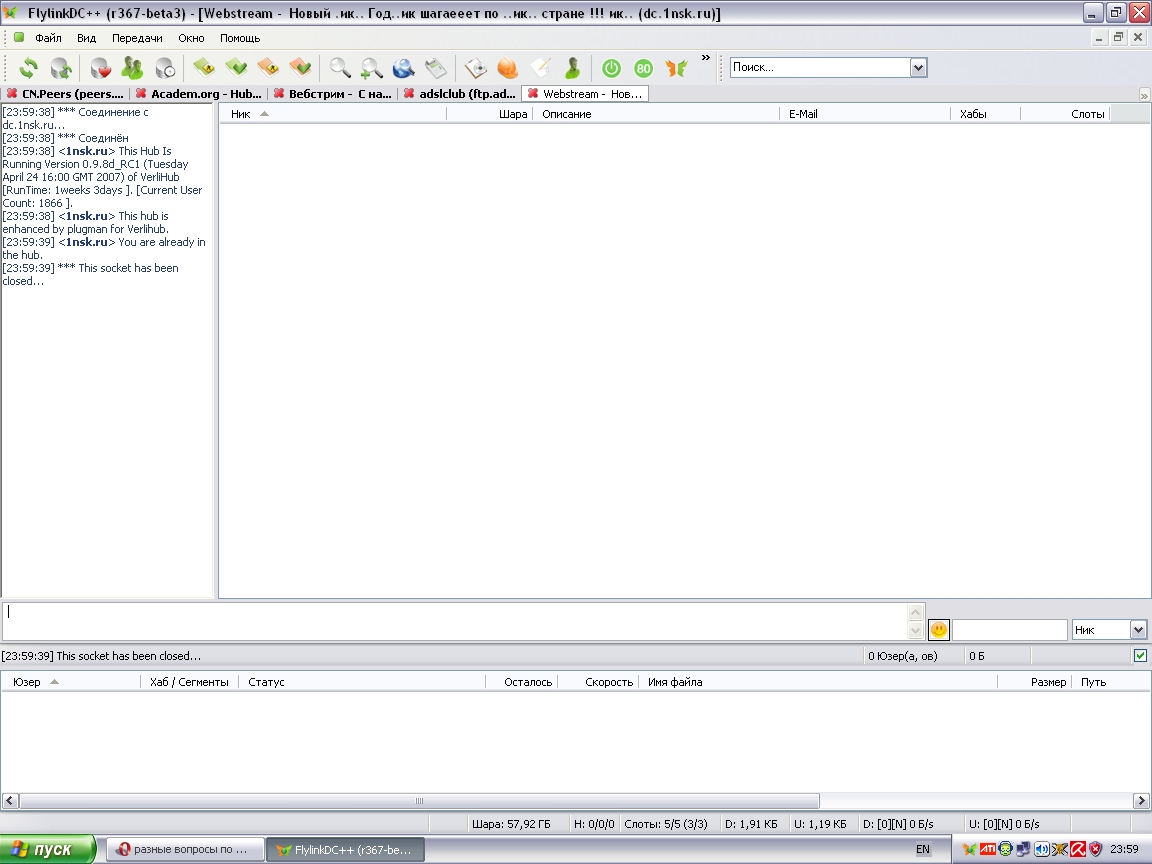The width and height of the screenshot is (1152, 864).
Task: Click the transfers pane horizontal scrollbar
Action: click(x=420, y=801)
